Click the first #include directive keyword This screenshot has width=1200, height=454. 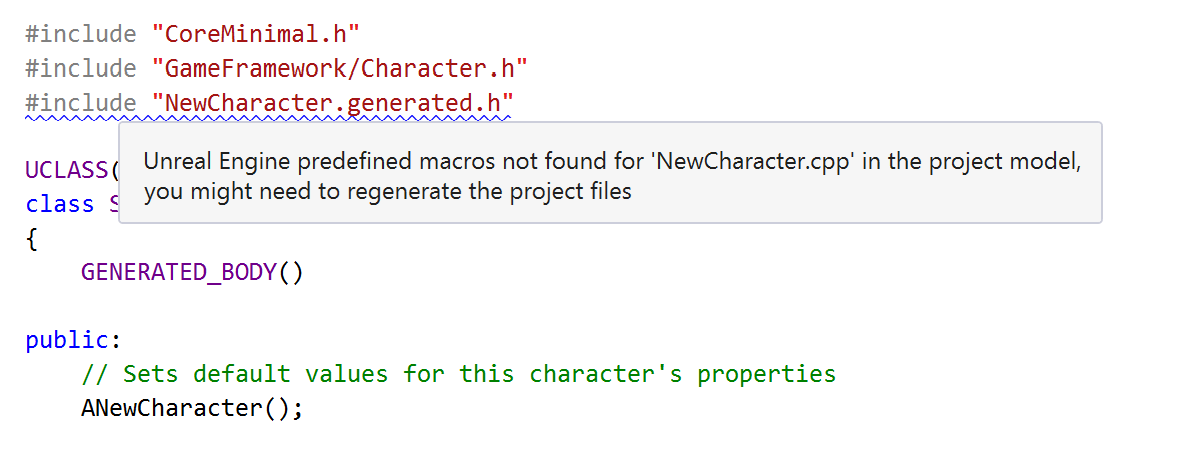81,34
